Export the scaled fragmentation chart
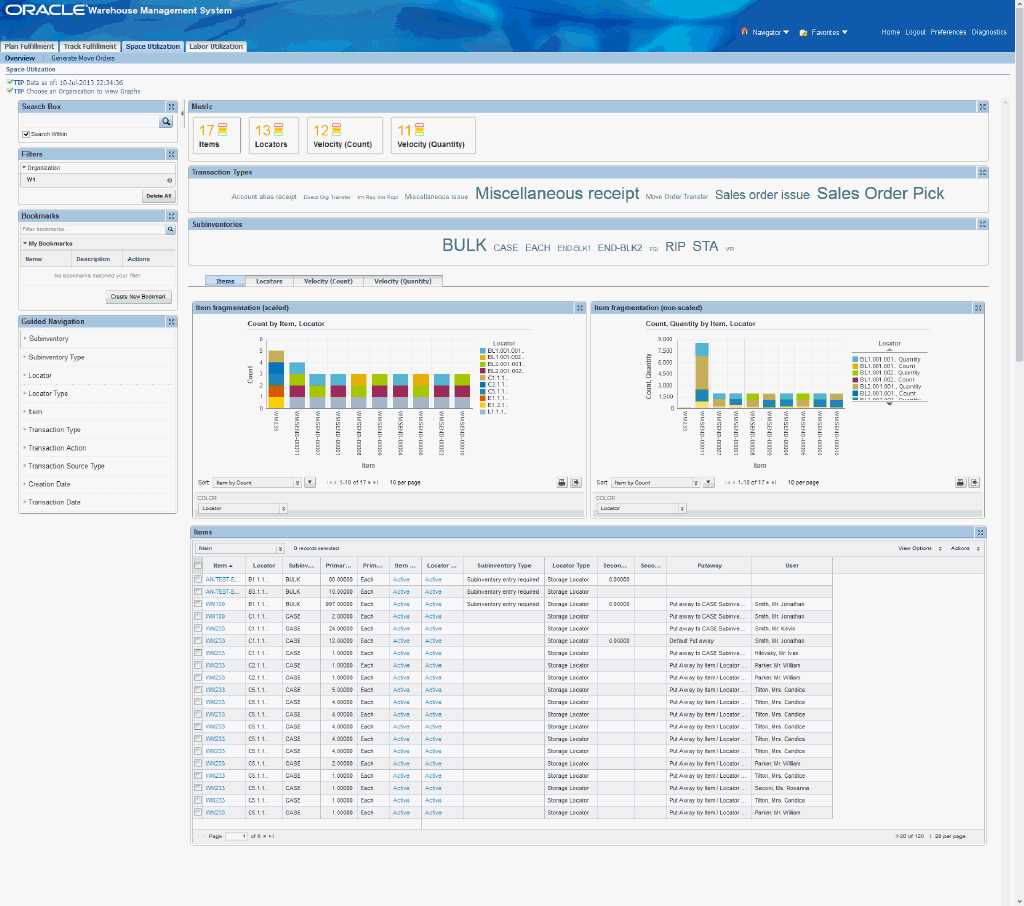Viewport: 1024px width, 906px height. pos(576,483)
